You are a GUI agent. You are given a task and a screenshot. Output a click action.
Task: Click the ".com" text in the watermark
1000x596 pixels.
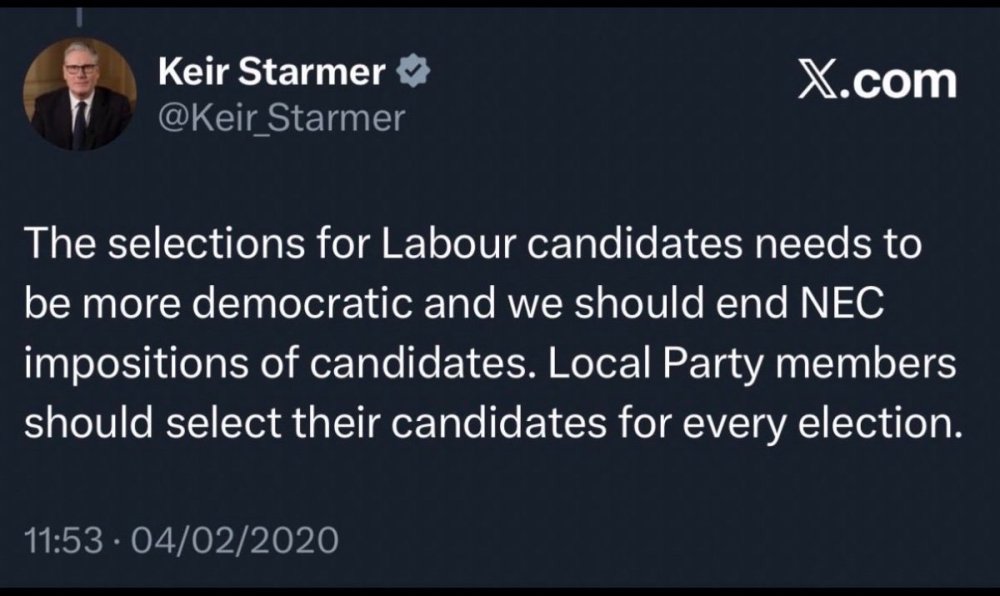(x=903, y=82)
